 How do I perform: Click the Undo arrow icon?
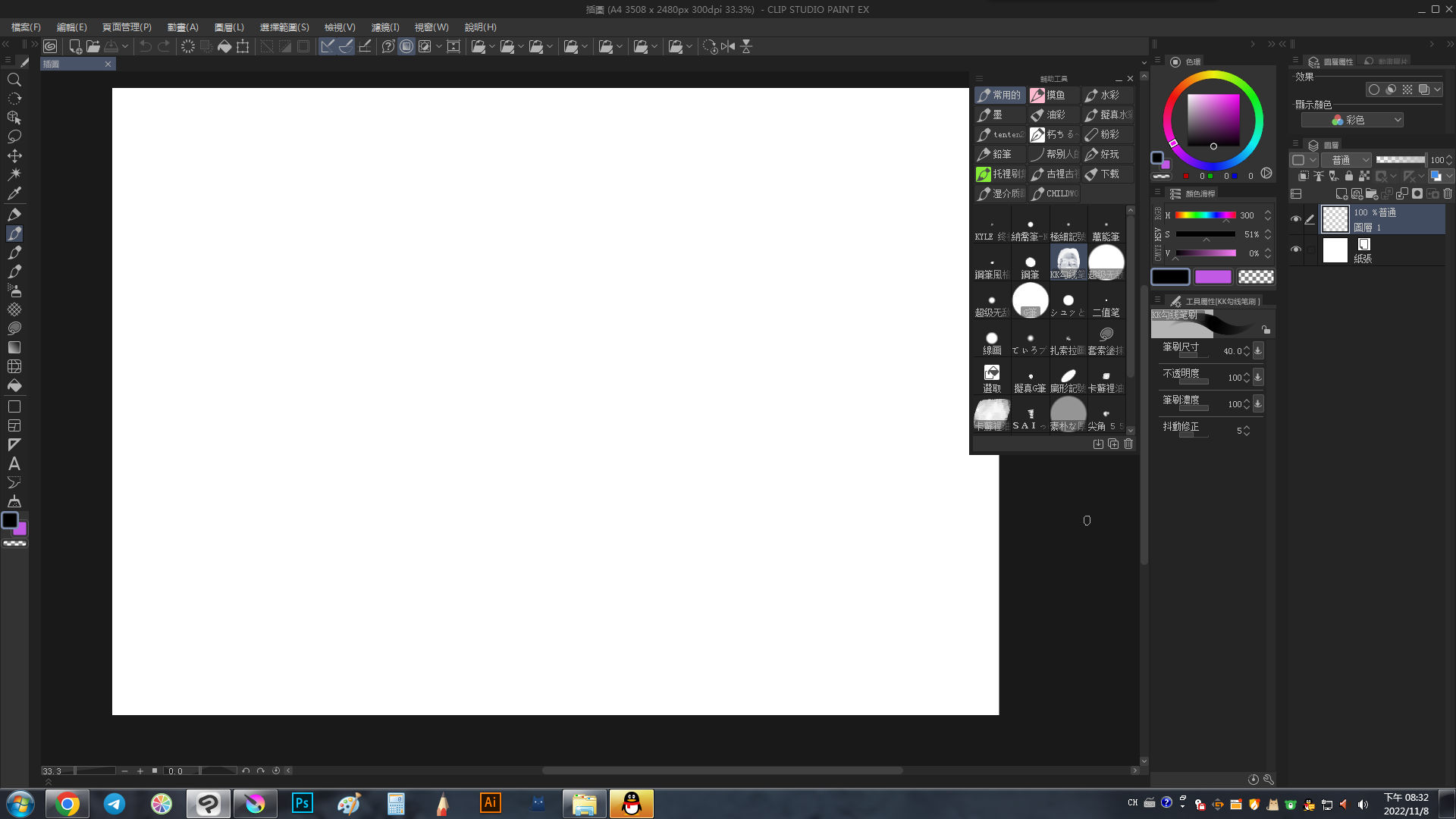[x=146, y=46]
